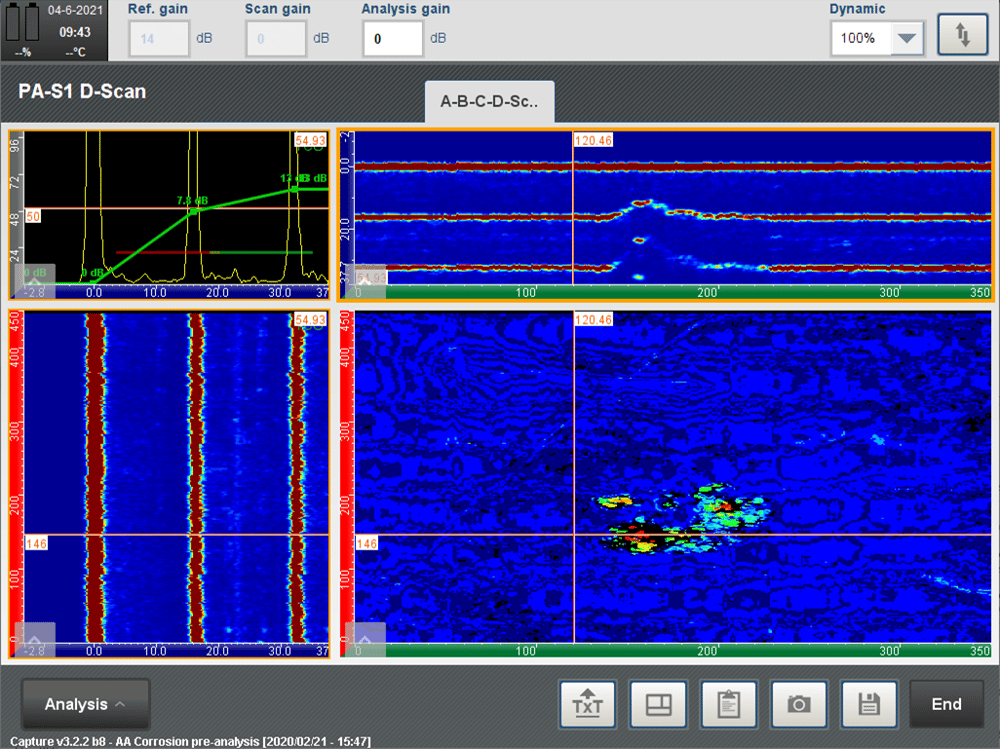The width and height of the screenshot is (1000, 749).
Task: Click the clipboard report icon
Action: (x=729, y=704)
